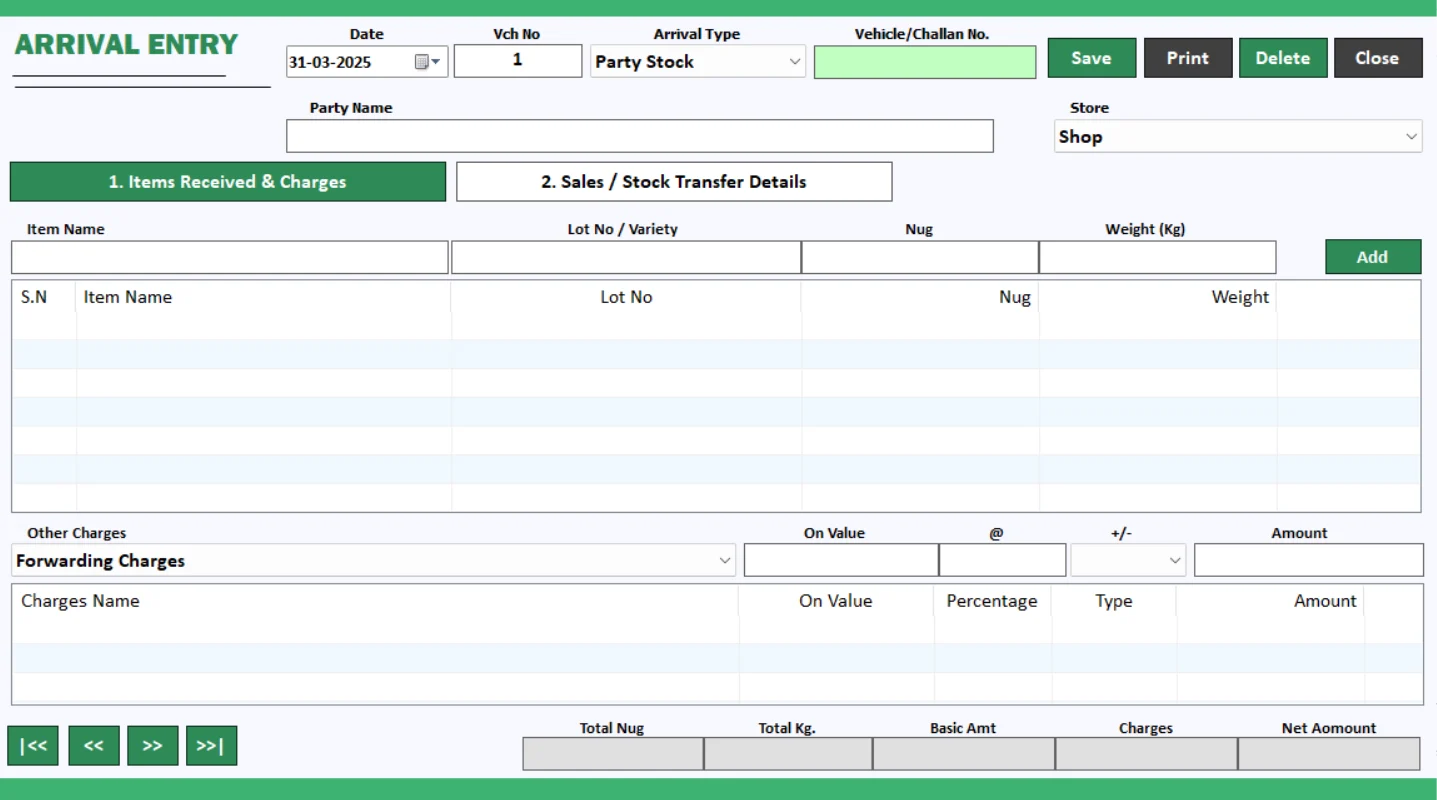1437x800 pixels.
Task: Focus the Lot No / Variety input
Action: 626,257
